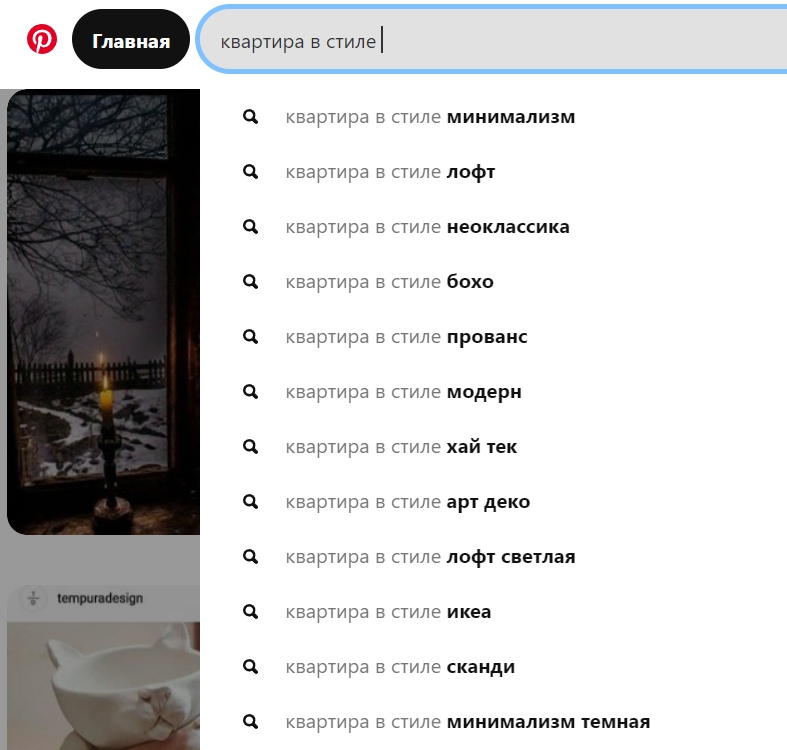Viewport: 787px width, 750px height.
Task: Focus the search field with 'квартира в стиле'
Action: pos(492,39)
